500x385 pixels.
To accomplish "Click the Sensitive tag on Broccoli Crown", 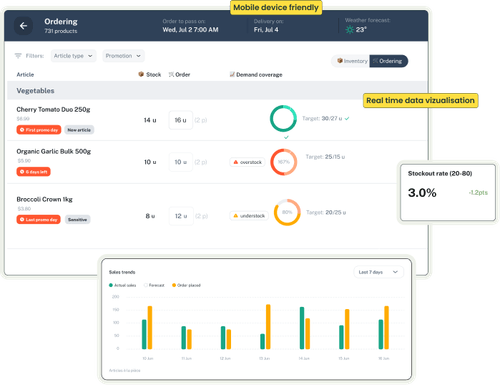I will pyautogui.click(x=77, y=220).
